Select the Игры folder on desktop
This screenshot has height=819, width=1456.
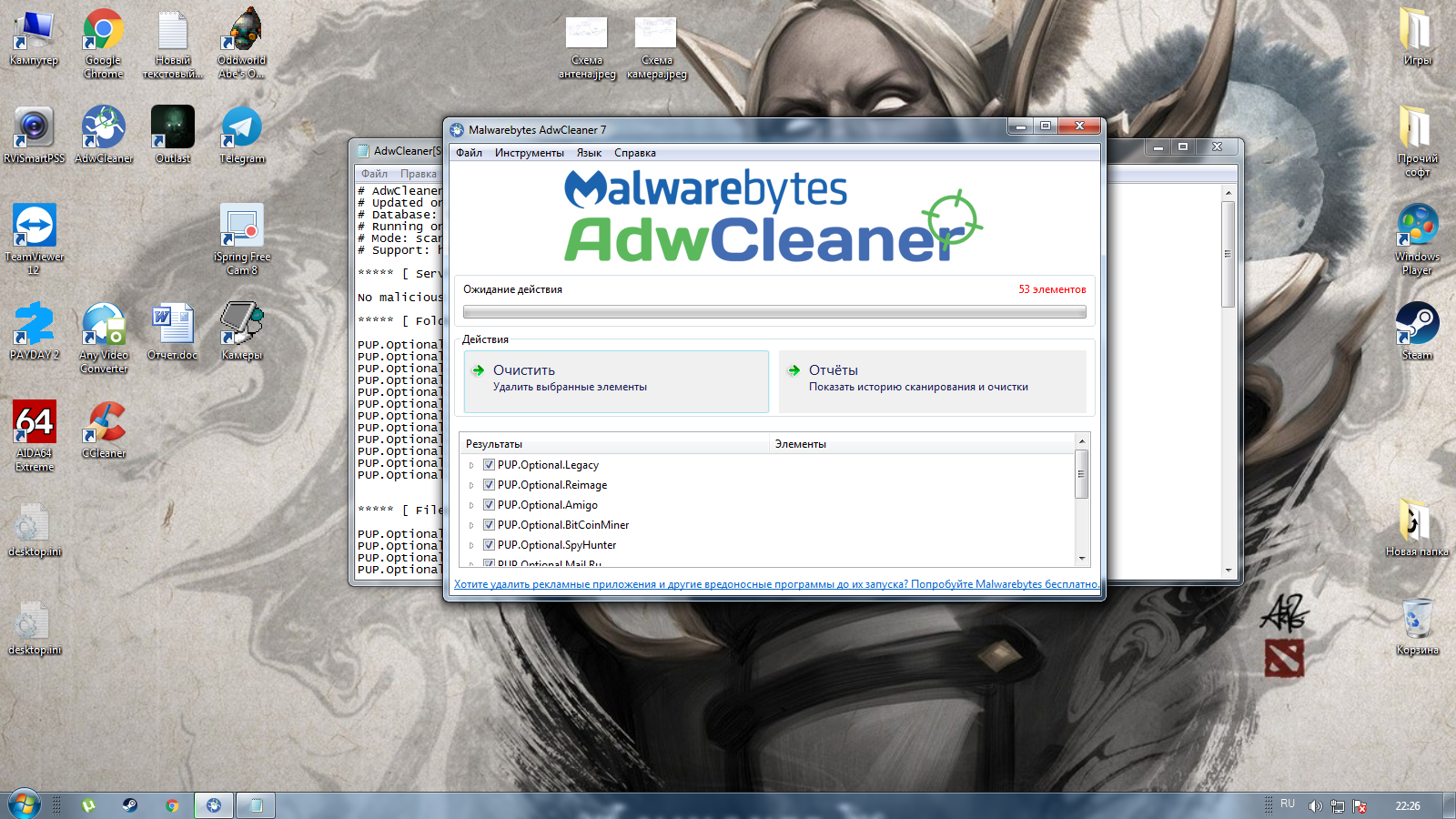(1417, 36)
